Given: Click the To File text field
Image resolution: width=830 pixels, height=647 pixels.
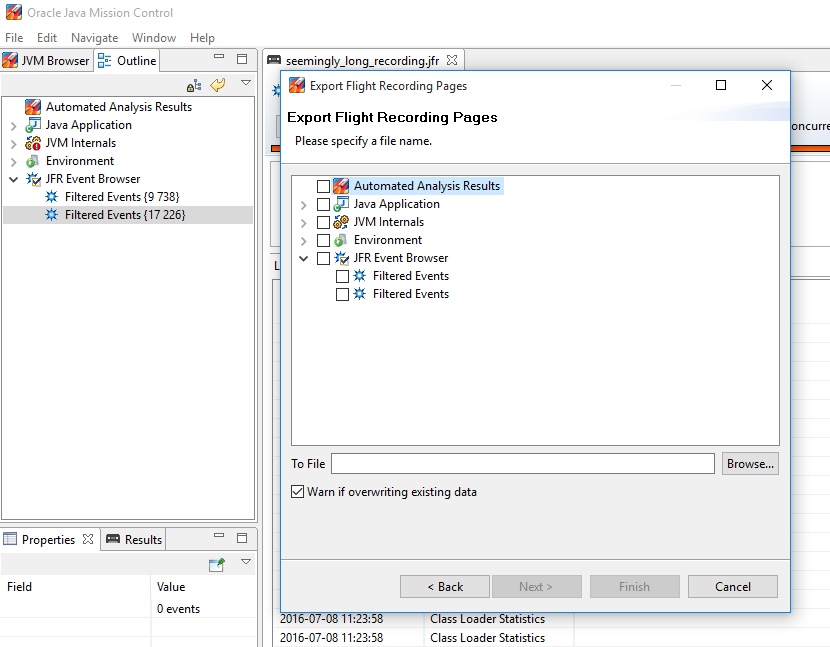Looking at the screenshot, I should coord(522,464).
